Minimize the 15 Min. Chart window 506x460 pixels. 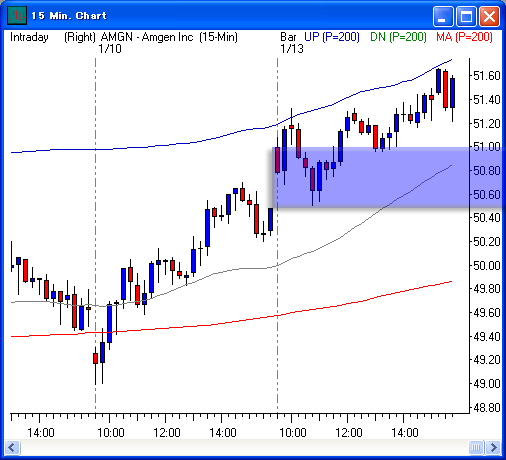[x=443, y=16]
